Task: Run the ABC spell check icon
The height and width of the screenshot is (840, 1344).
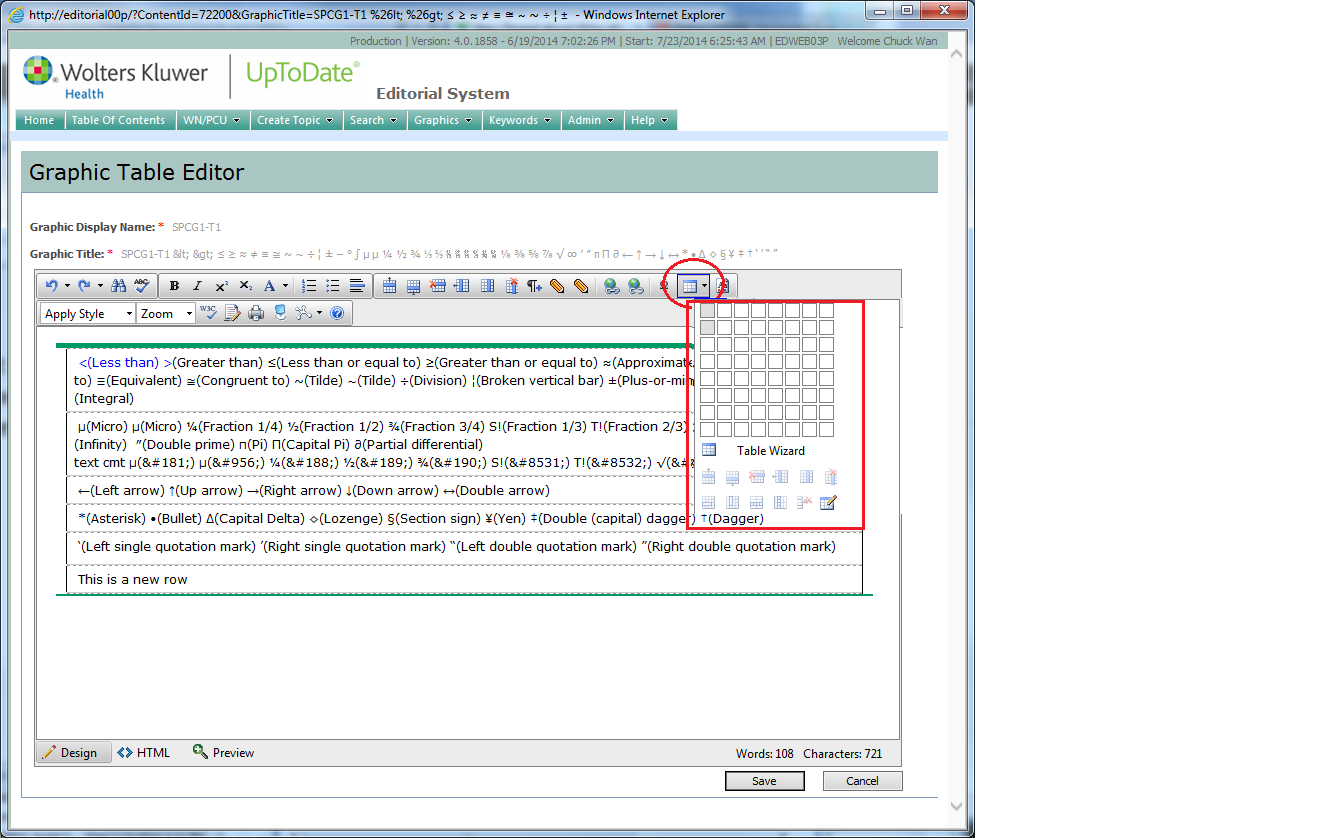Action: (142, 286)
